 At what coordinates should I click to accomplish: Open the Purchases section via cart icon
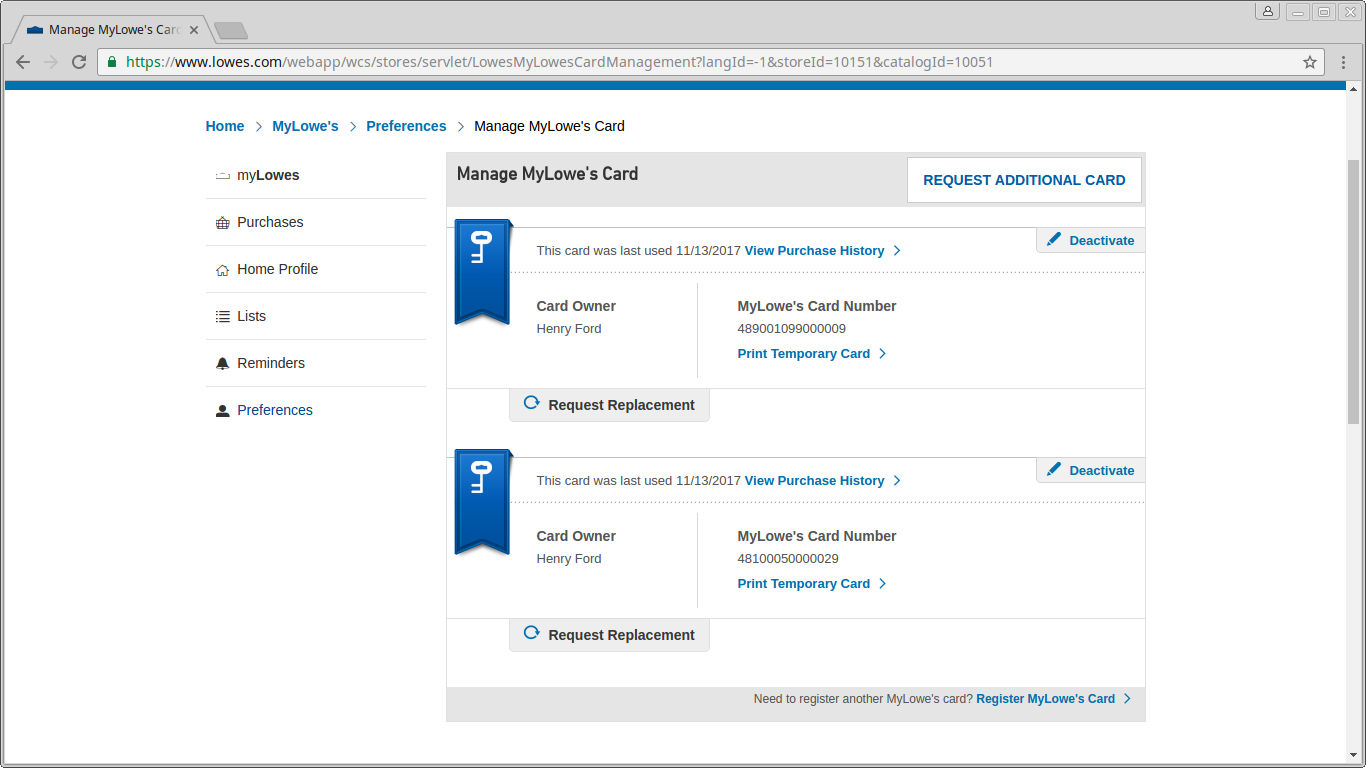click(x=222, y=222)
